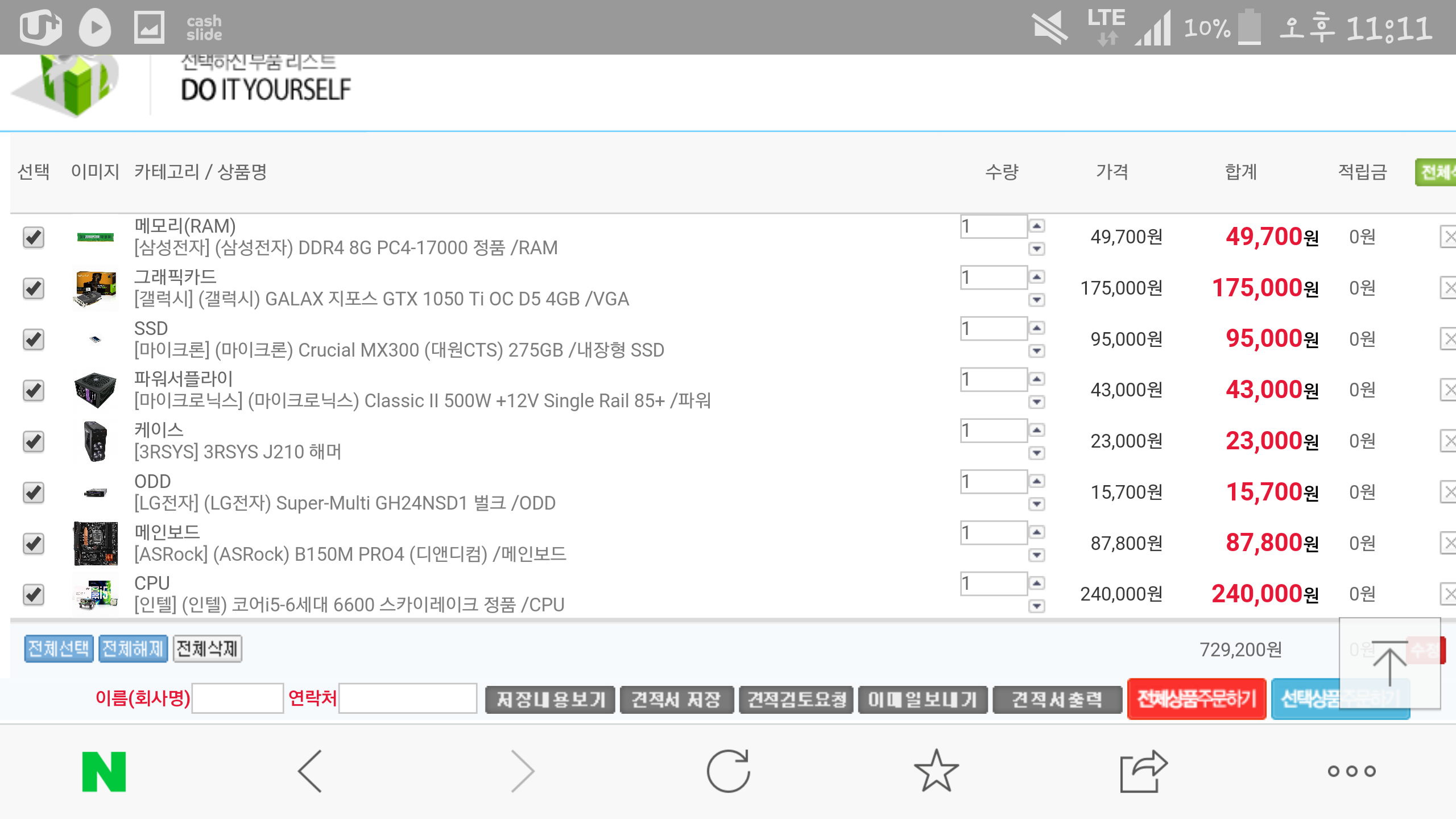Go back with the left arrow icon
The height and width of the screenshot is (819, 1456).
[x=311, y=771]
